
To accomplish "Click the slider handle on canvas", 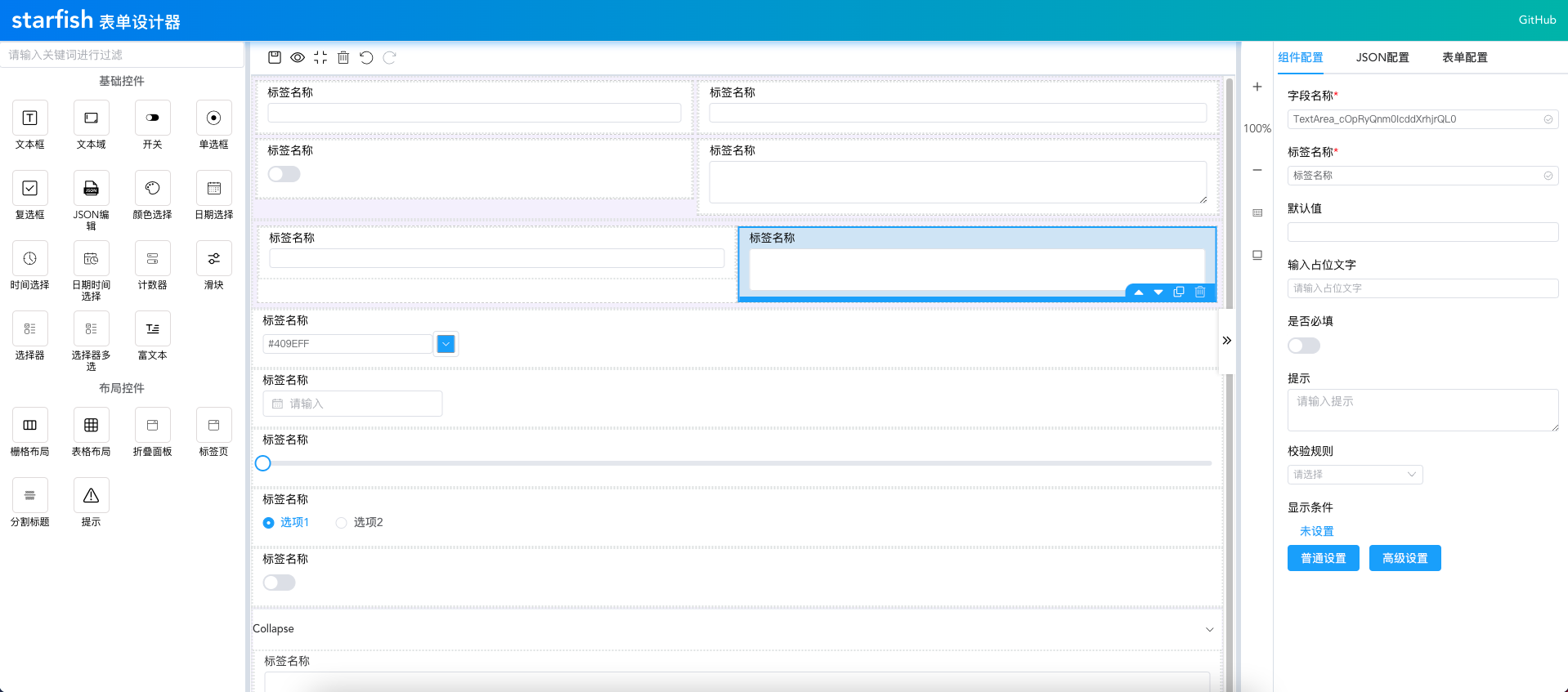I will (262, 463).
